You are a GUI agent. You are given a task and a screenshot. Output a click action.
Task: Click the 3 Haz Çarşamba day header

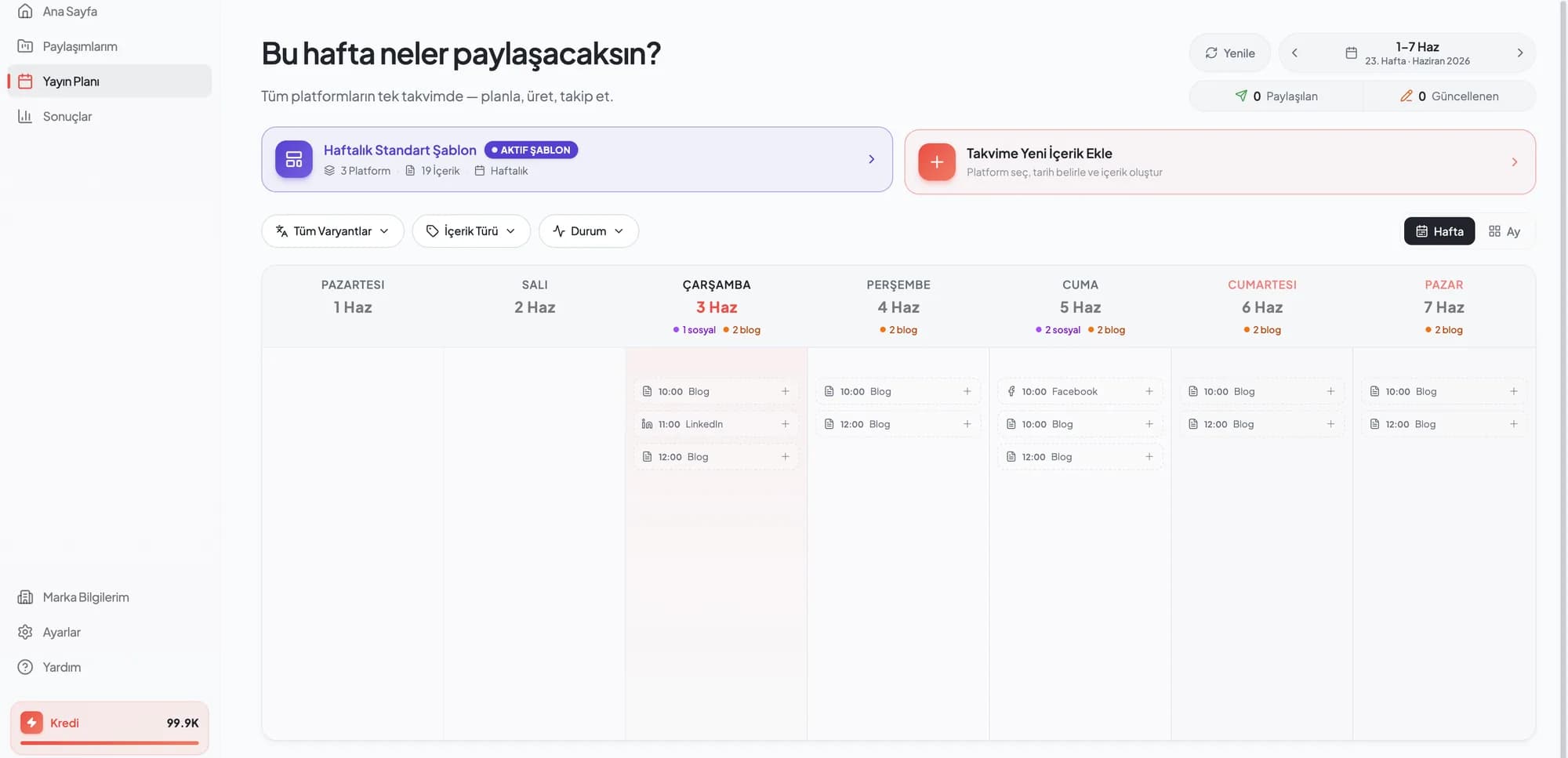pyautogui.click(x=717, y=306)
